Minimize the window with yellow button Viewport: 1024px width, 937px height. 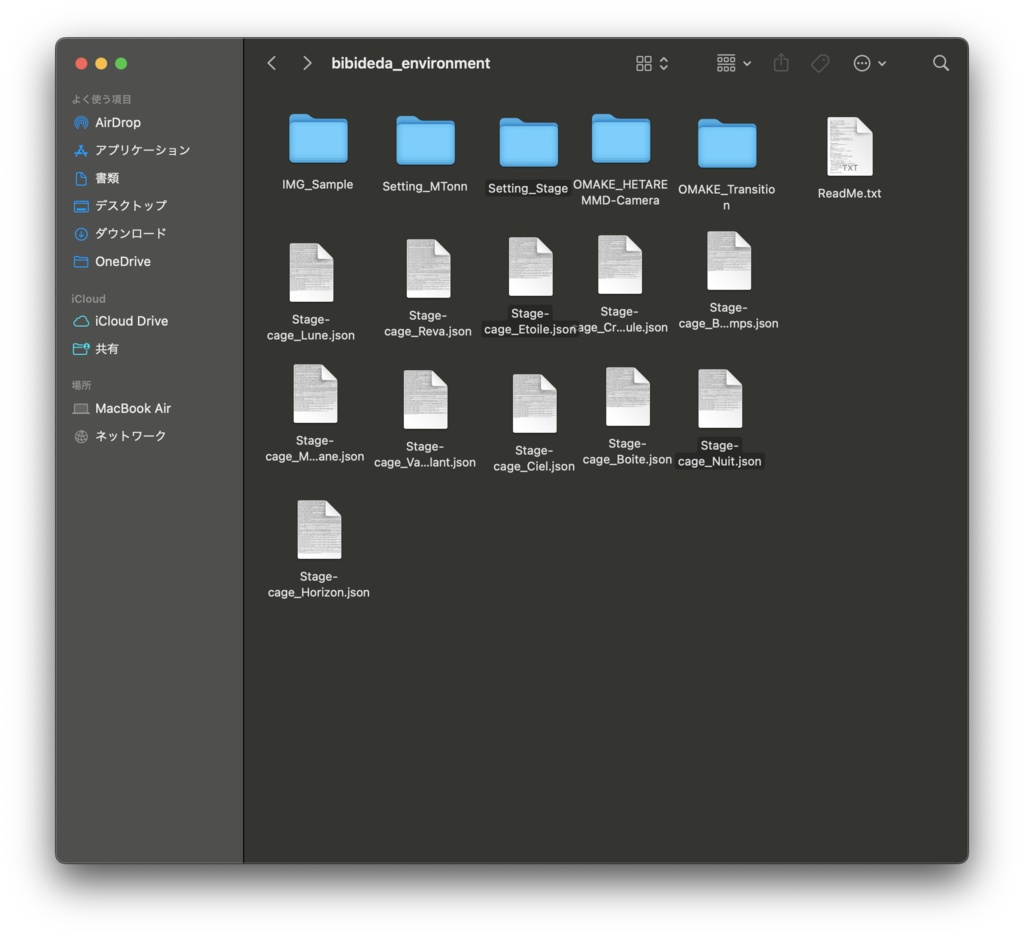[101, 63]
